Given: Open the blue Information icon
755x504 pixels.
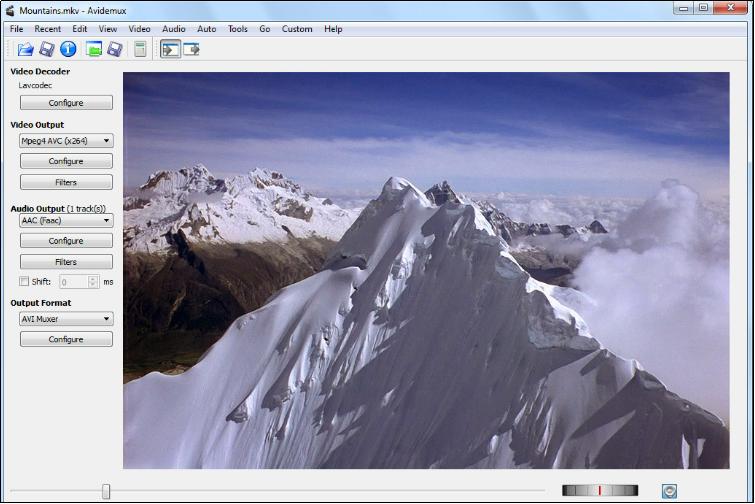Looking at the screenshot, I should click(x=68, y=49).
